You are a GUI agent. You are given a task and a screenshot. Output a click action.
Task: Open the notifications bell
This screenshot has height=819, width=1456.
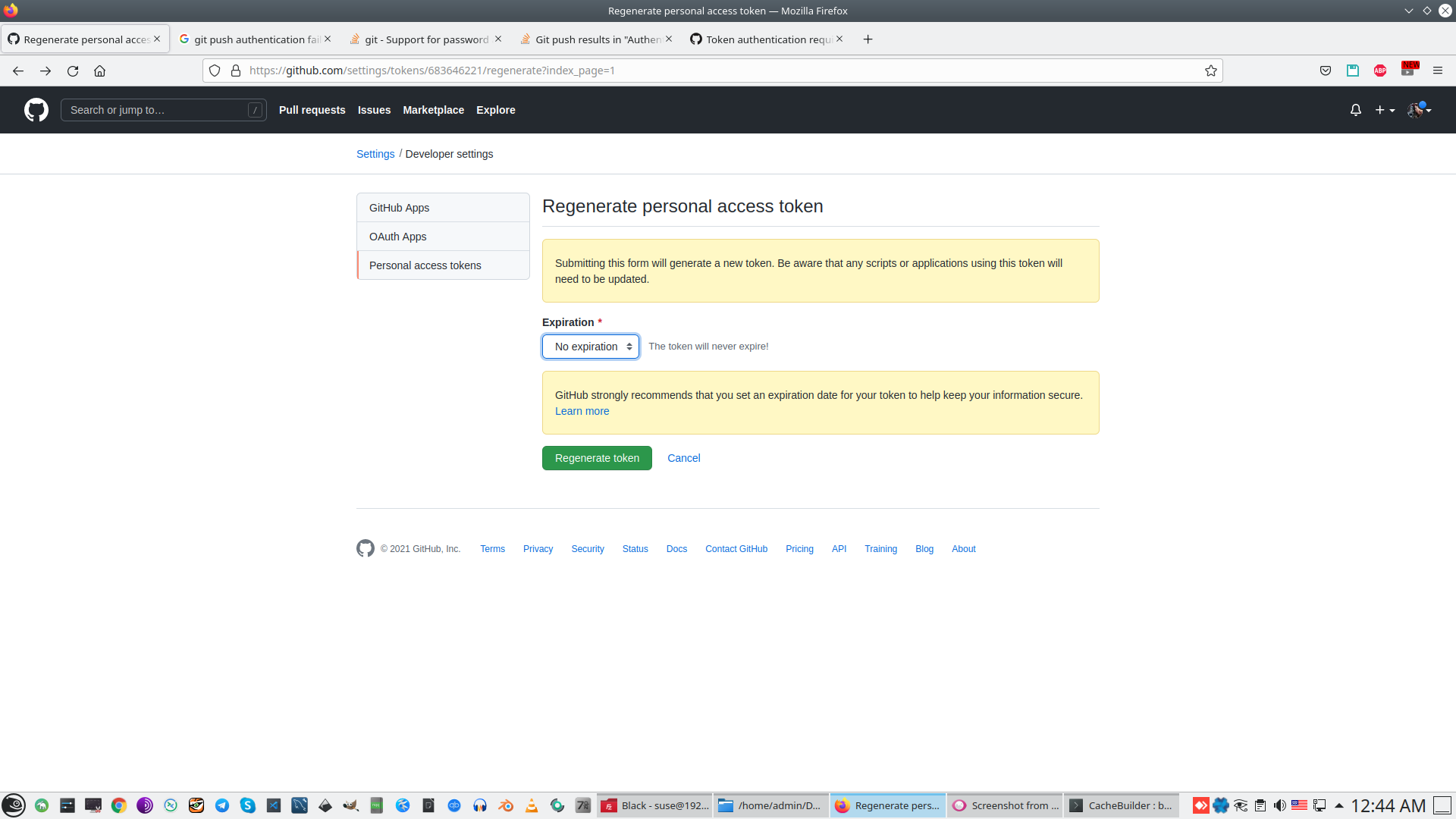point(1355,110)
